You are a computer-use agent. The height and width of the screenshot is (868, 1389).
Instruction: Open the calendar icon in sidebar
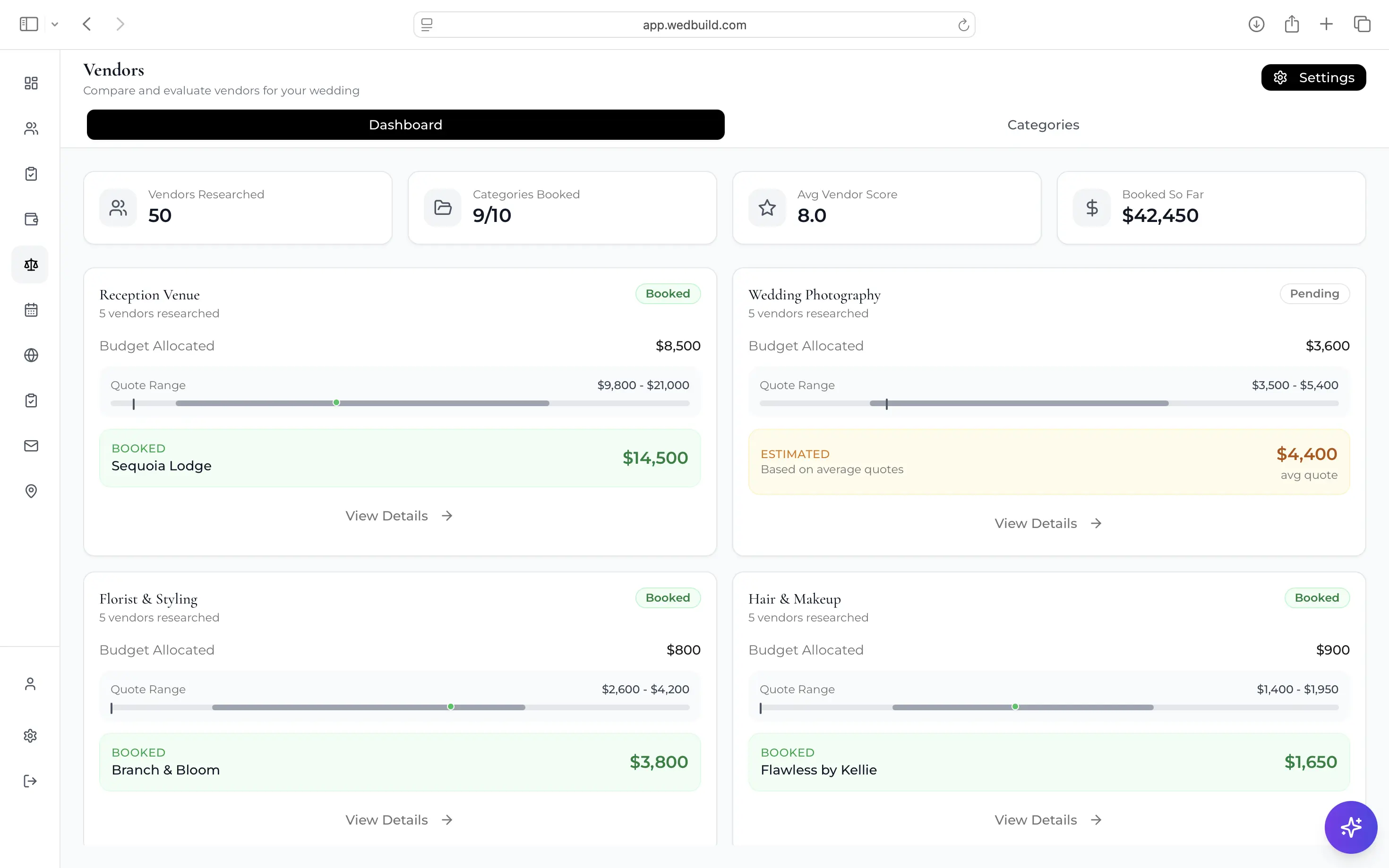pos(31,310)
